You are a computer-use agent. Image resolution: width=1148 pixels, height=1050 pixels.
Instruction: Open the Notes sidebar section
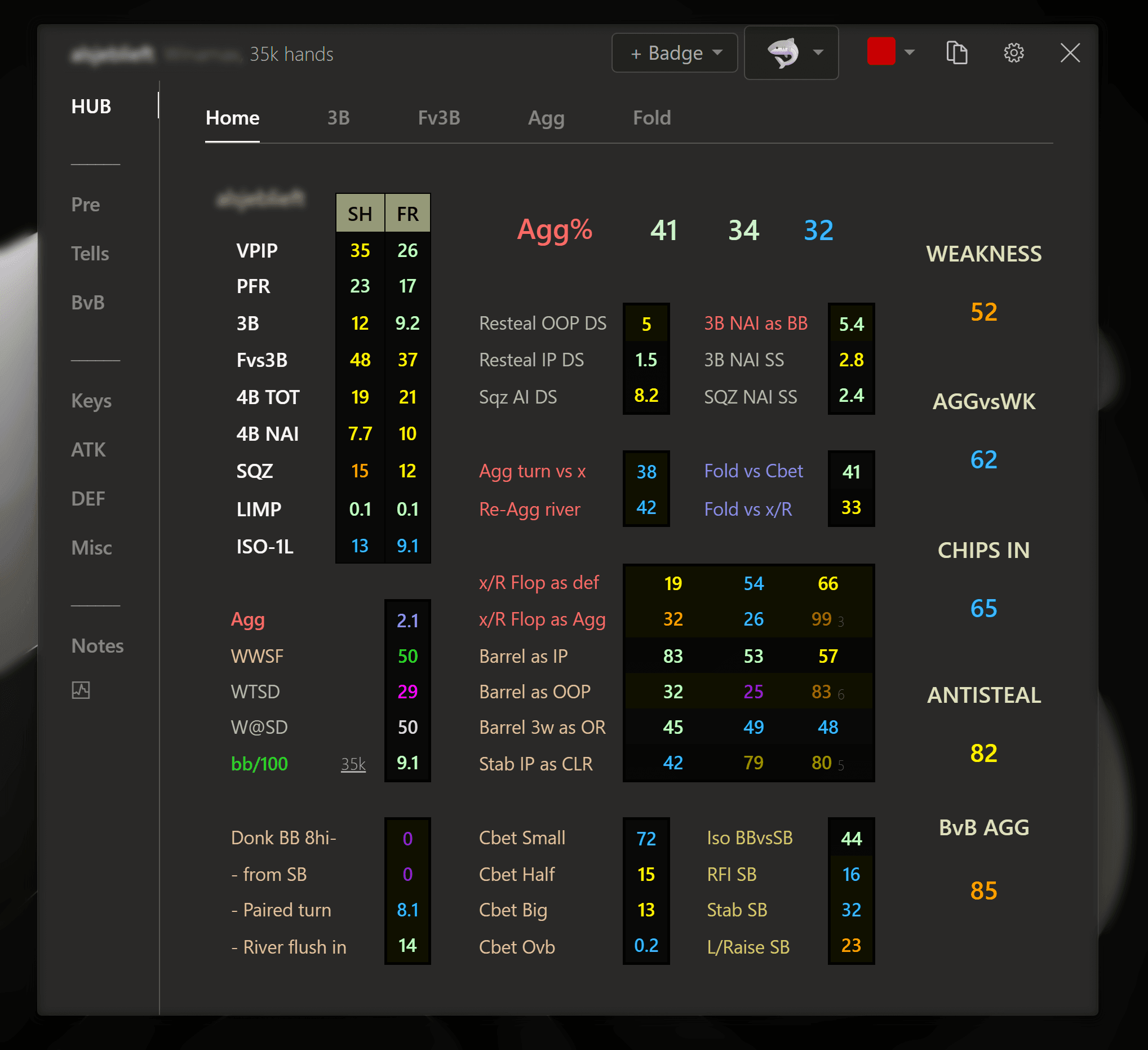(97, 646)
